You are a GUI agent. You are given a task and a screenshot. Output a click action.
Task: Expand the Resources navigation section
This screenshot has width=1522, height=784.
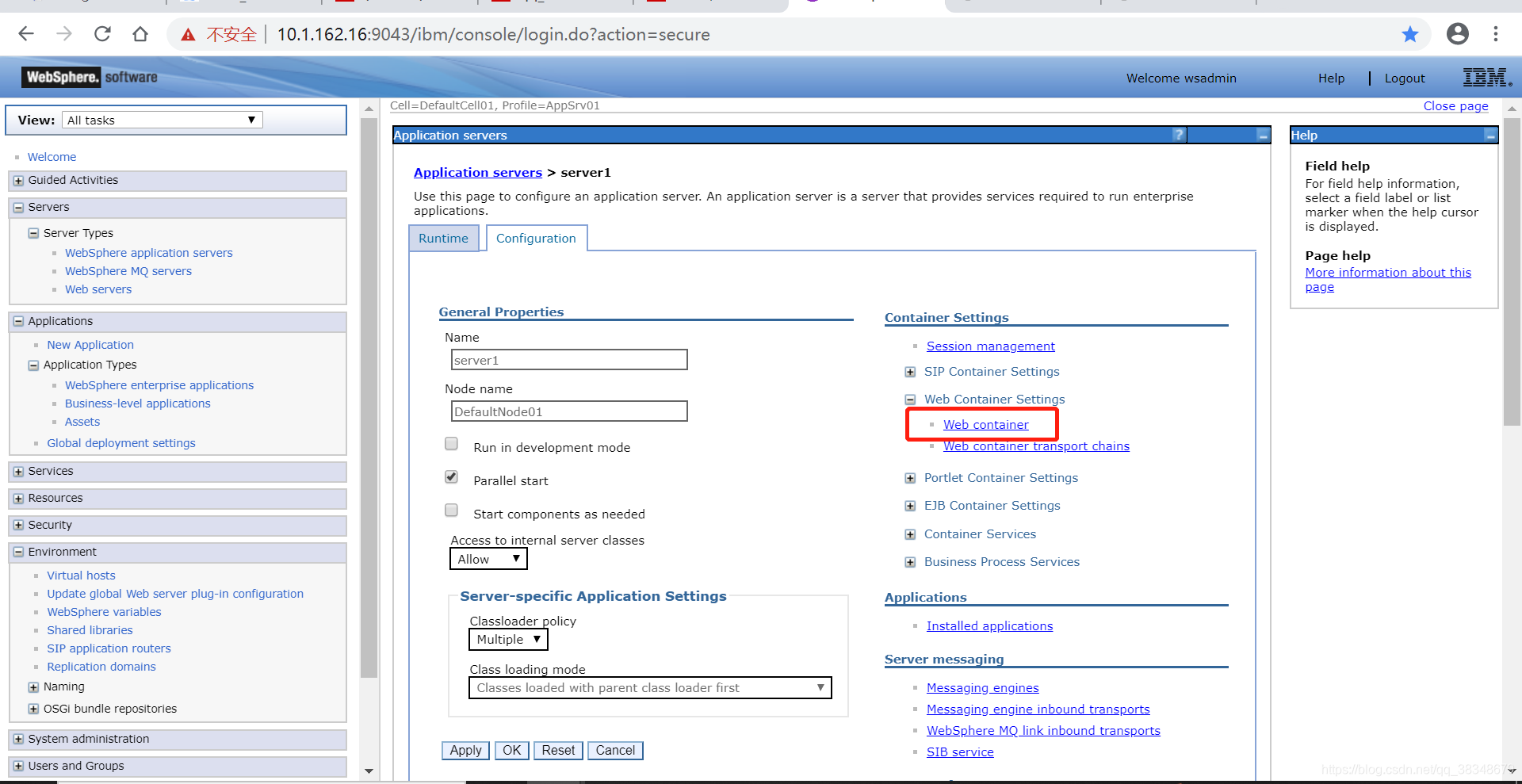tap(18, 499)
